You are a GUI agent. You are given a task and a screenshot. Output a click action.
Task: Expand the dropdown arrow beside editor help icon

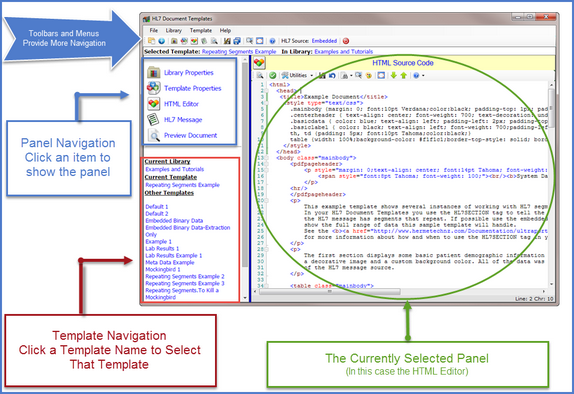coord(423,75)
